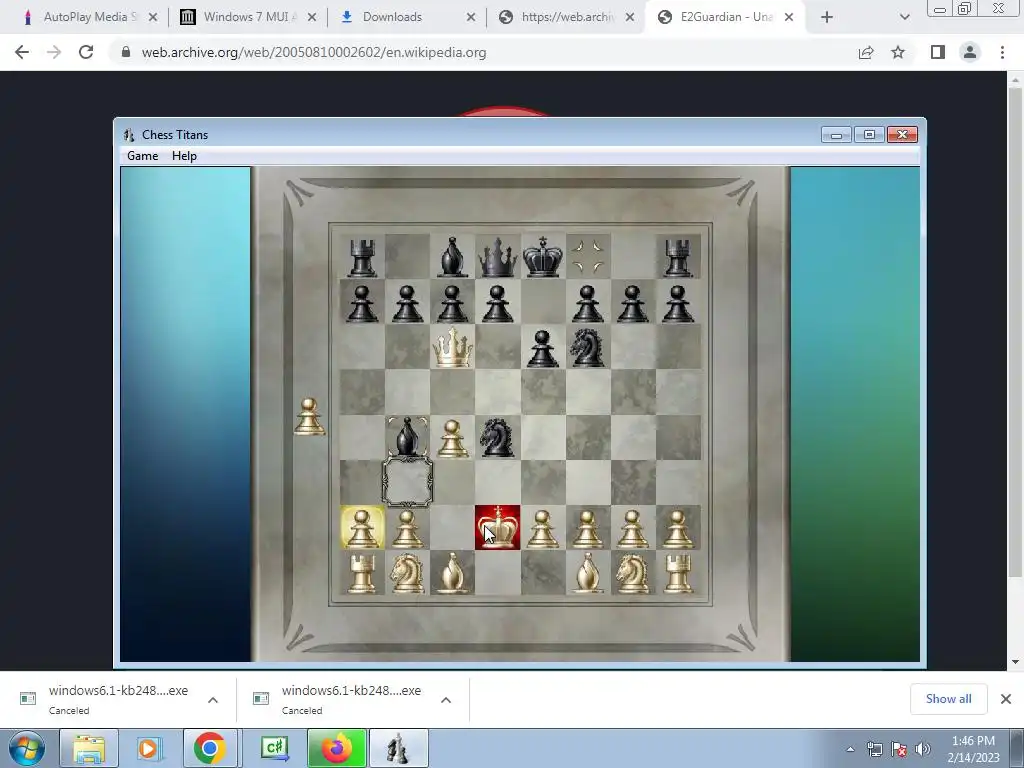The image size is (1024, 768).
Task: Click the black bishop beside the black queen
Action: click(452, 257)
